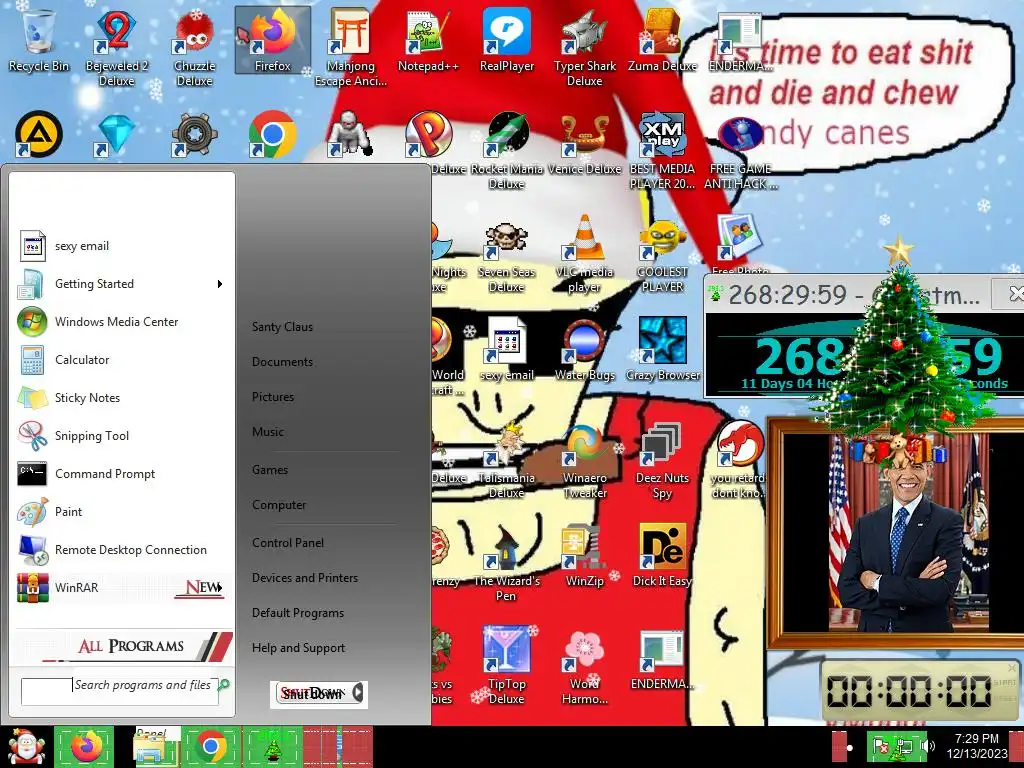
Task: Open the Recycle Bin desktop icon
Action: click(x=39, y=40)
